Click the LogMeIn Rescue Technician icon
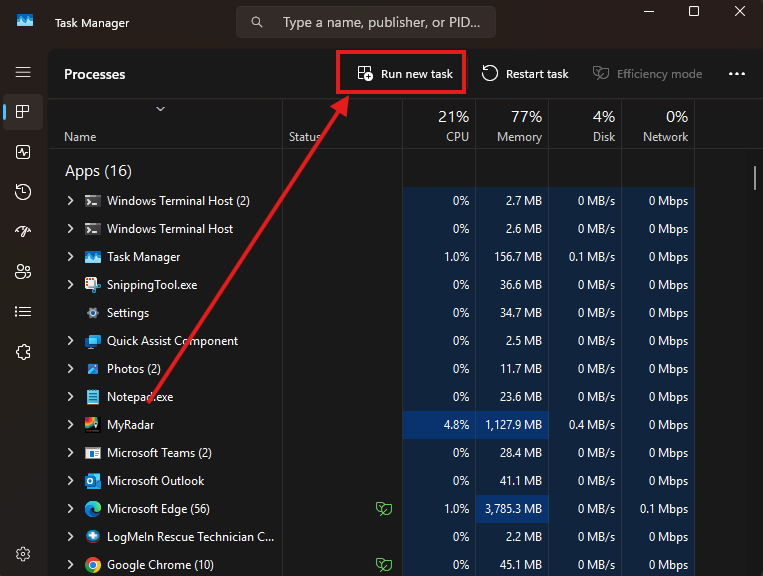The height and width of the screenshot is (576, 763). pyautogui.click(x=92, y=537)
